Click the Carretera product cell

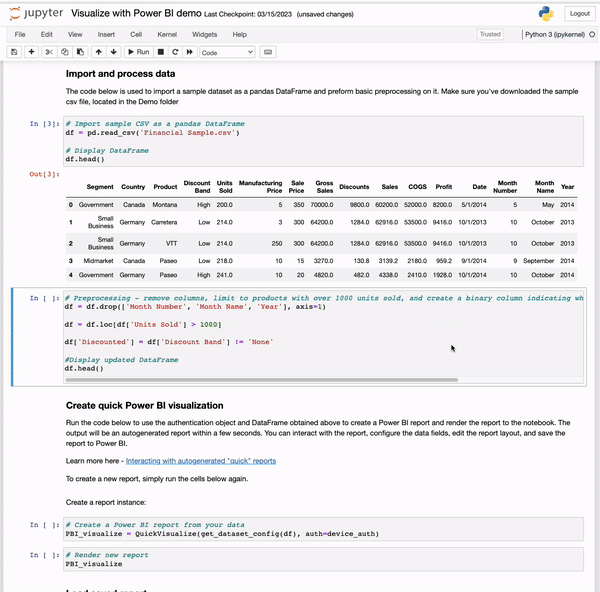(164, 222)
